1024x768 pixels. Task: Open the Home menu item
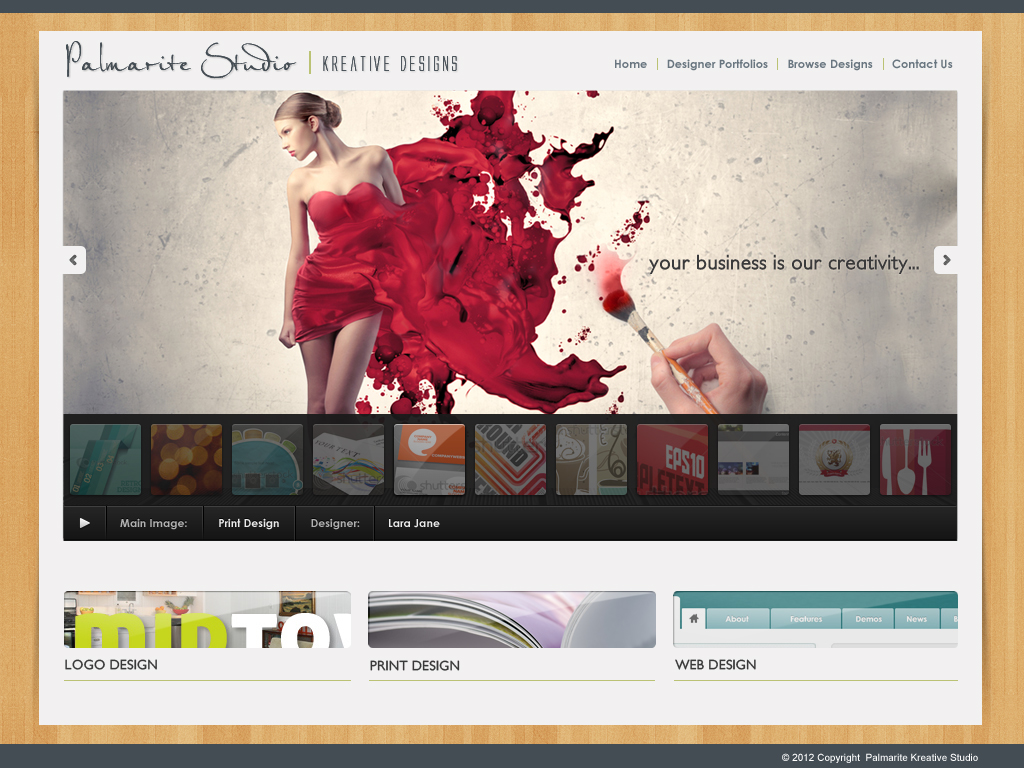[x=630, y=64]
